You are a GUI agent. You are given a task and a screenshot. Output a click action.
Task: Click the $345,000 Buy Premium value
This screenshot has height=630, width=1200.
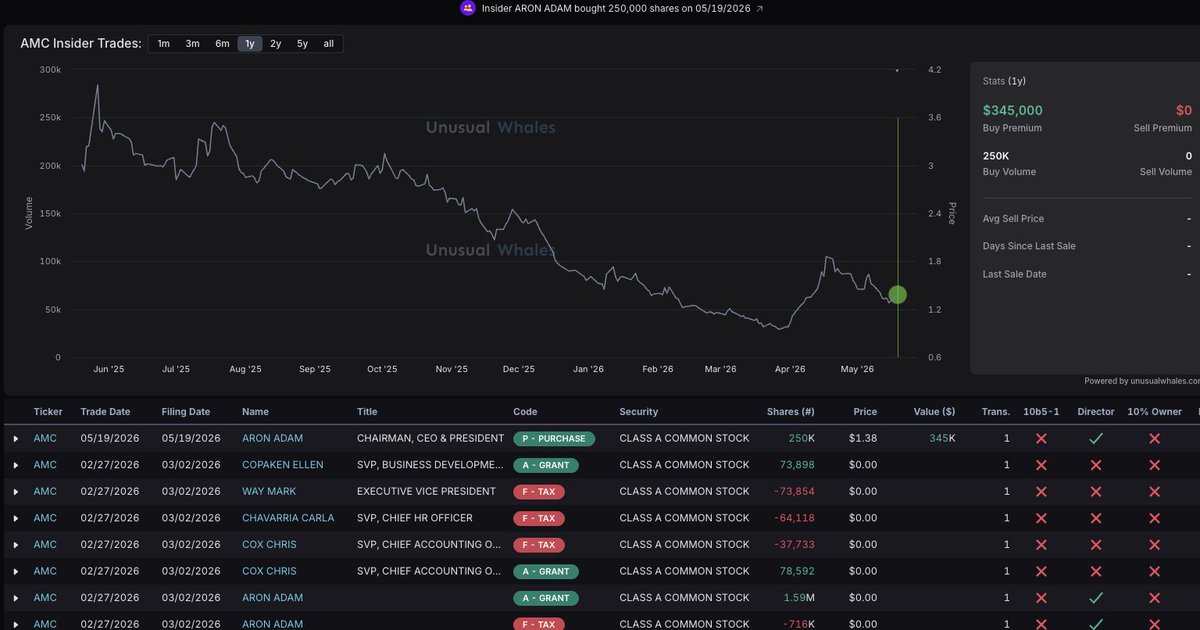click(x=1013, y=110)
